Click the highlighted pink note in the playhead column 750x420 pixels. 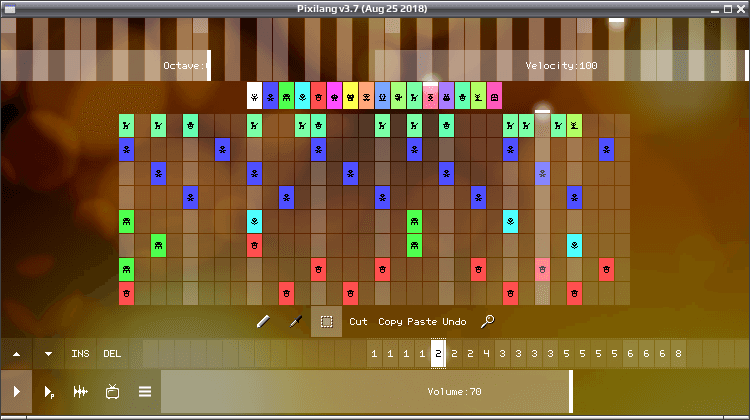[542, 269]
